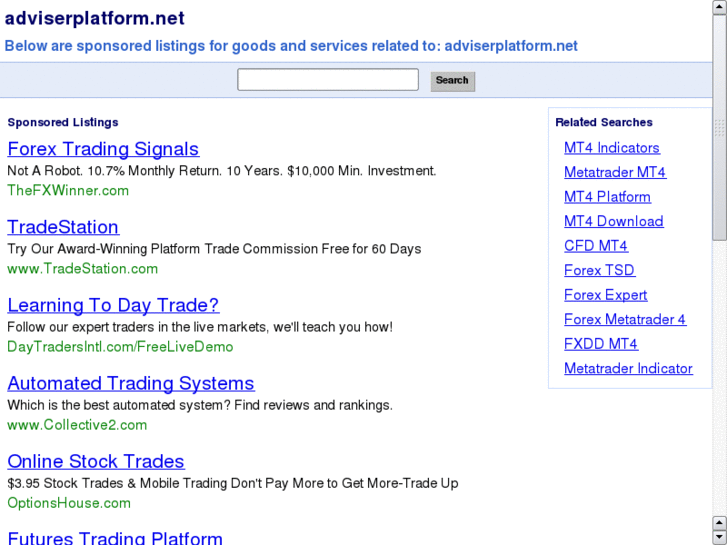Visit OptionsHouse.com green URL
727x545 pixels.
[69, 503]
